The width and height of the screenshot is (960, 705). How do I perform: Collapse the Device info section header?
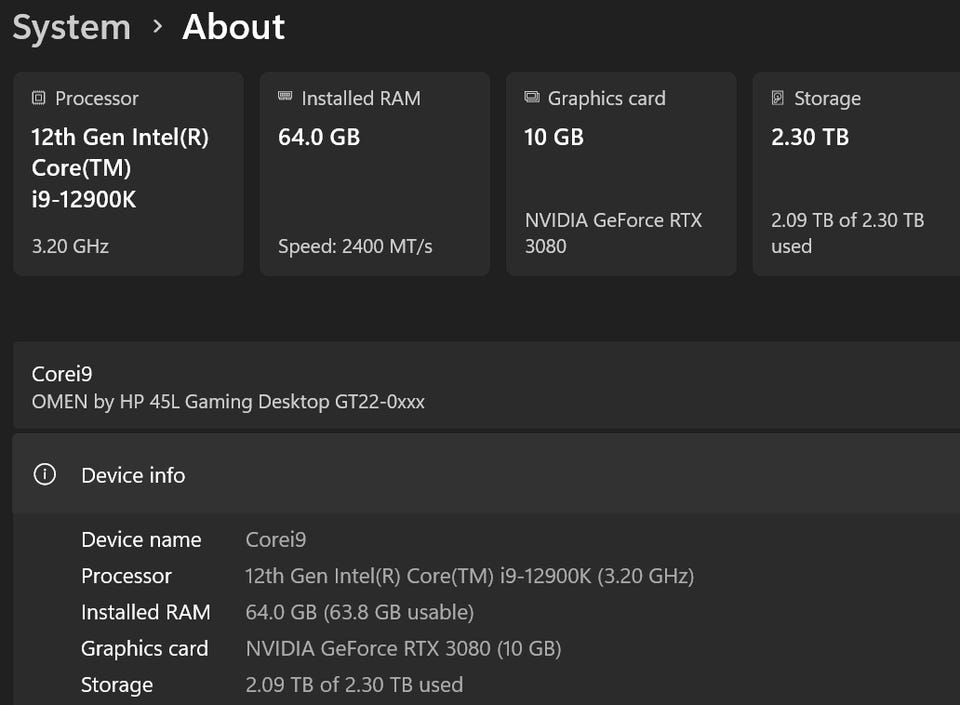486,474
